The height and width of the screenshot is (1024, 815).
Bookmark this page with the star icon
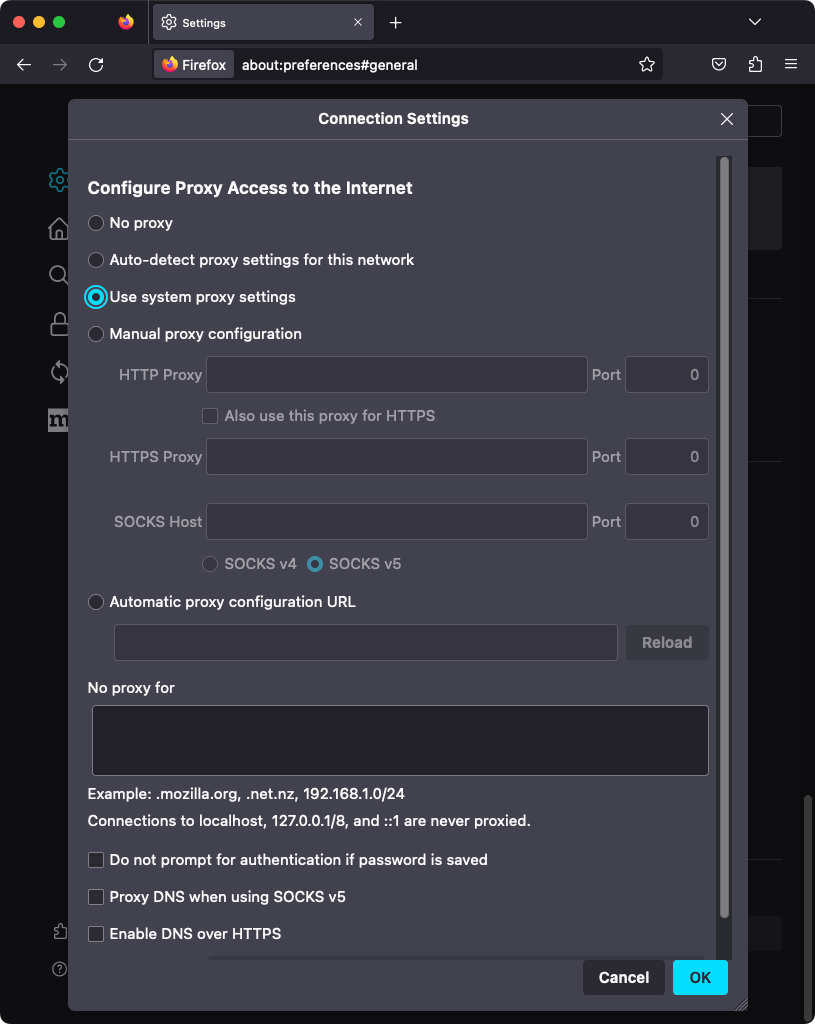coord(647,64)
